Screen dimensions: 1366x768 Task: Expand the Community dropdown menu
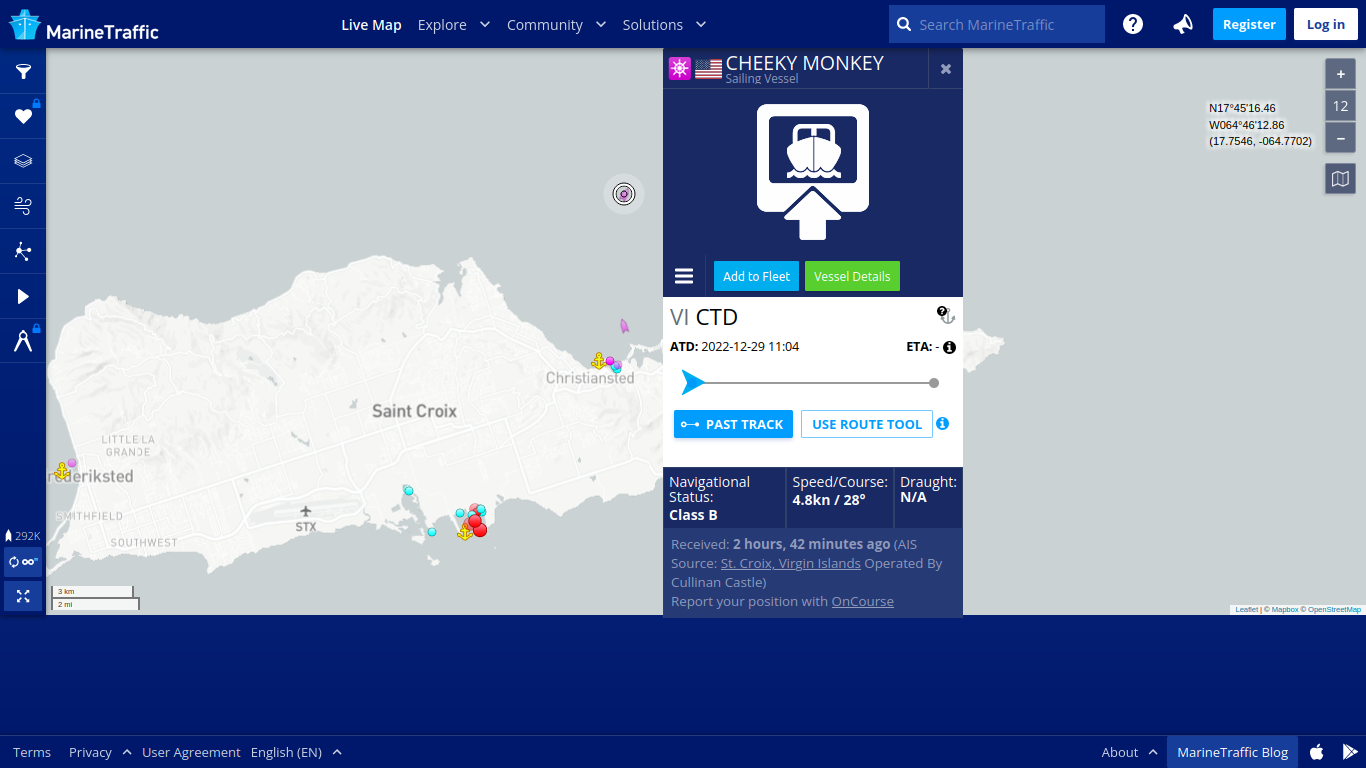[x=556, y=24]
